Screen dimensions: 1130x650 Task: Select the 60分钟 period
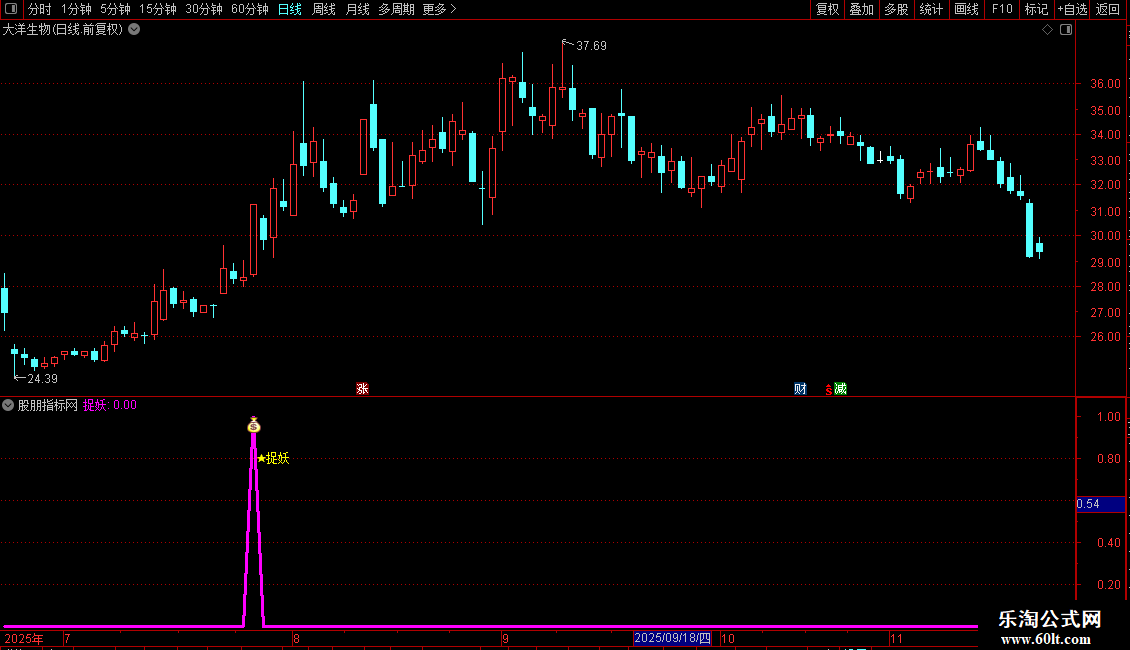249,9
